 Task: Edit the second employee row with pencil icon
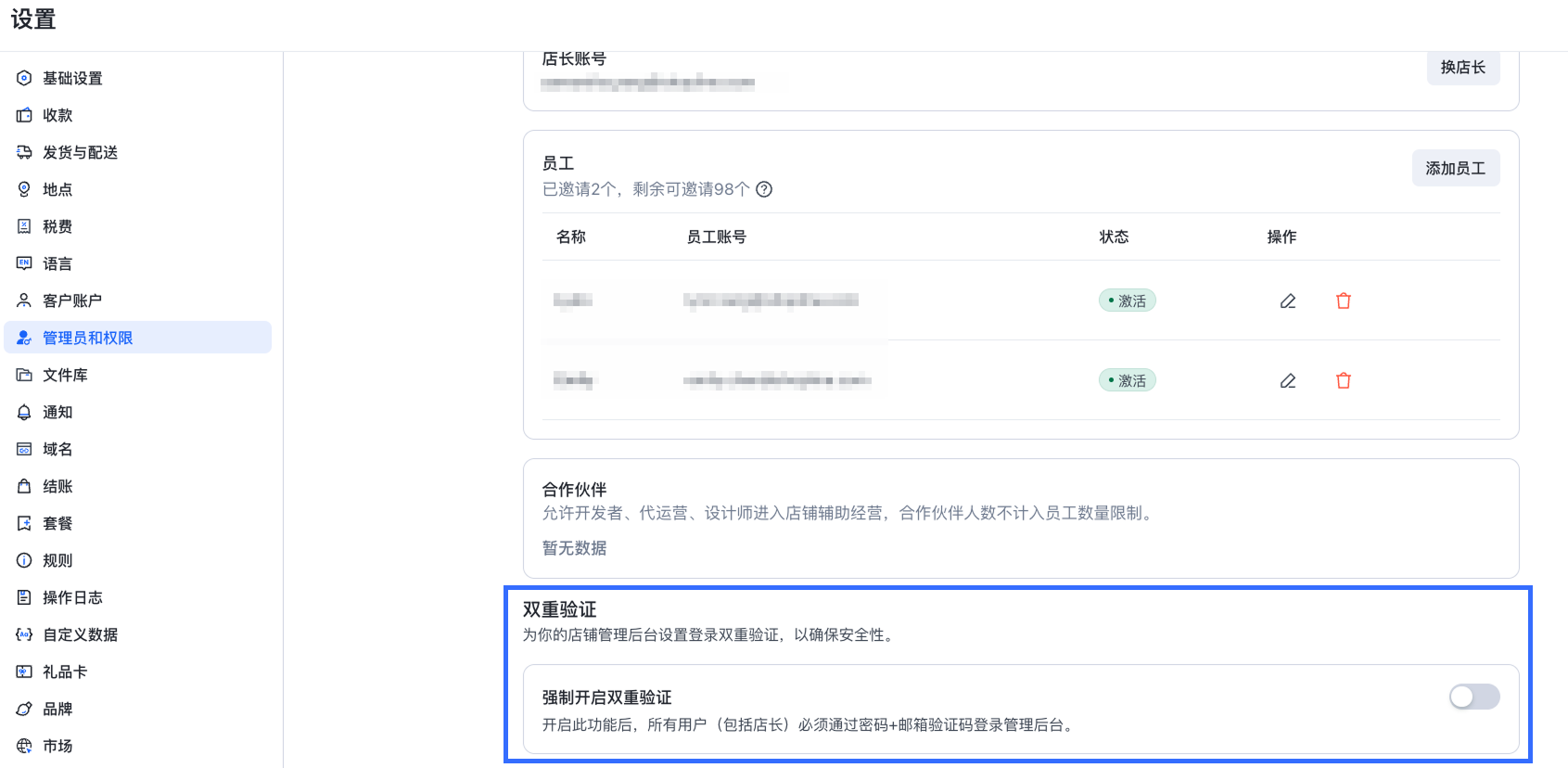1288,380
